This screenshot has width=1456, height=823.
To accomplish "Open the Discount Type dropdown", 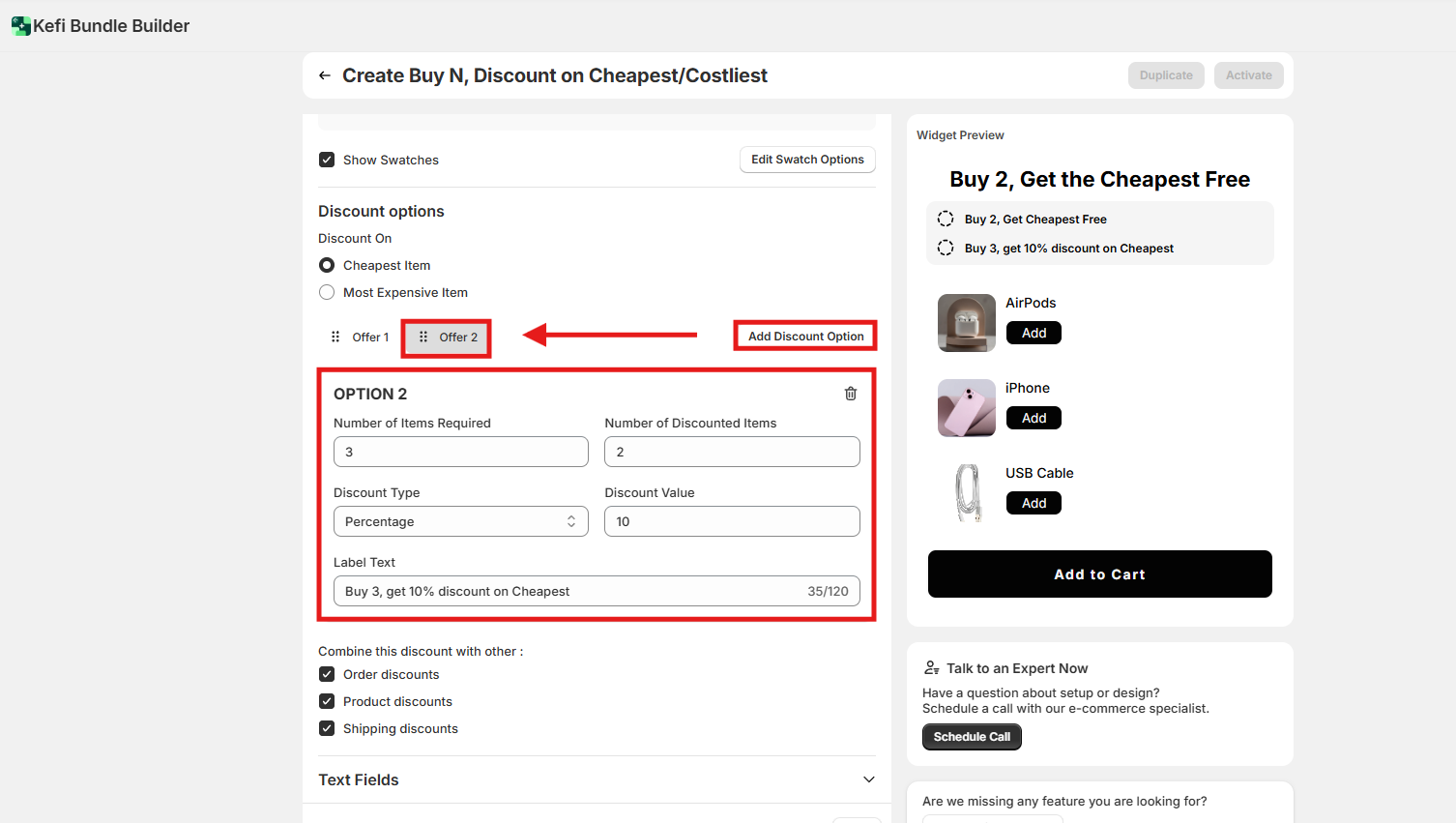I will click(460, 521).
